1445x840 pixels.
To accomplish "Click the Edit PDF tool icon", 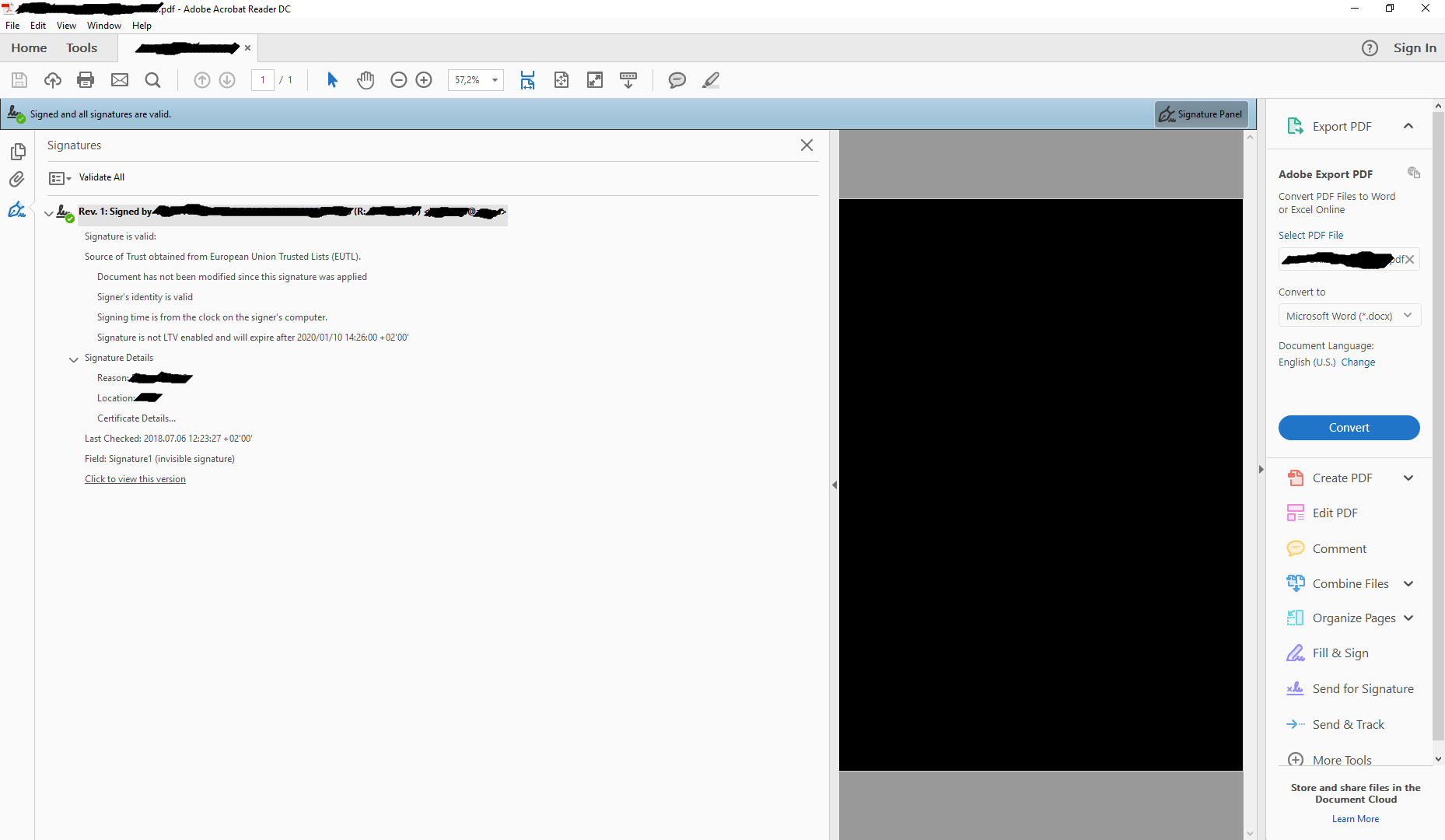I will point(1296,513).
